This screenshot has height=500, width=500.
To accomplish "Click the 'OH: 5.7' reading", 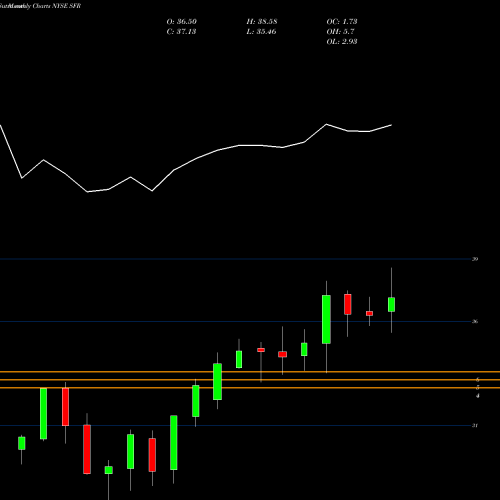I will pyautogui.click(x=340, y=32).
